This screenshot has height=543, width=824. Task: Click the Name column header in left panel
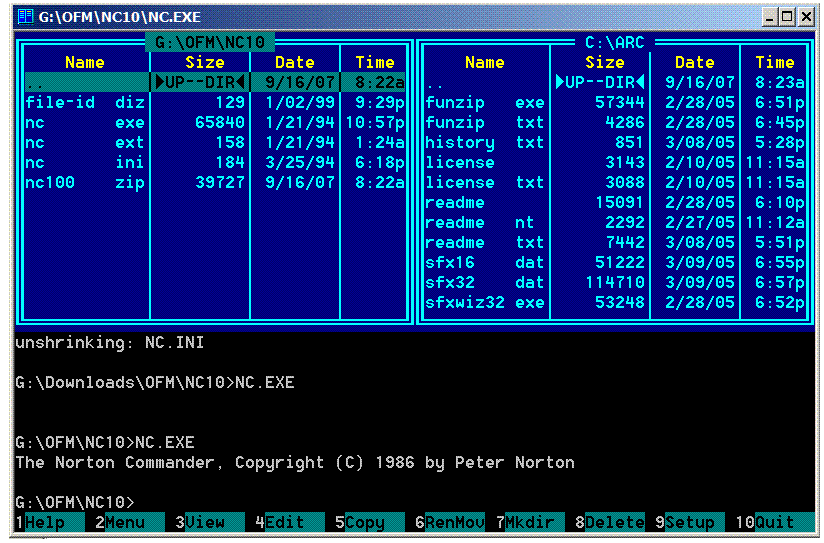coord(85,62)
